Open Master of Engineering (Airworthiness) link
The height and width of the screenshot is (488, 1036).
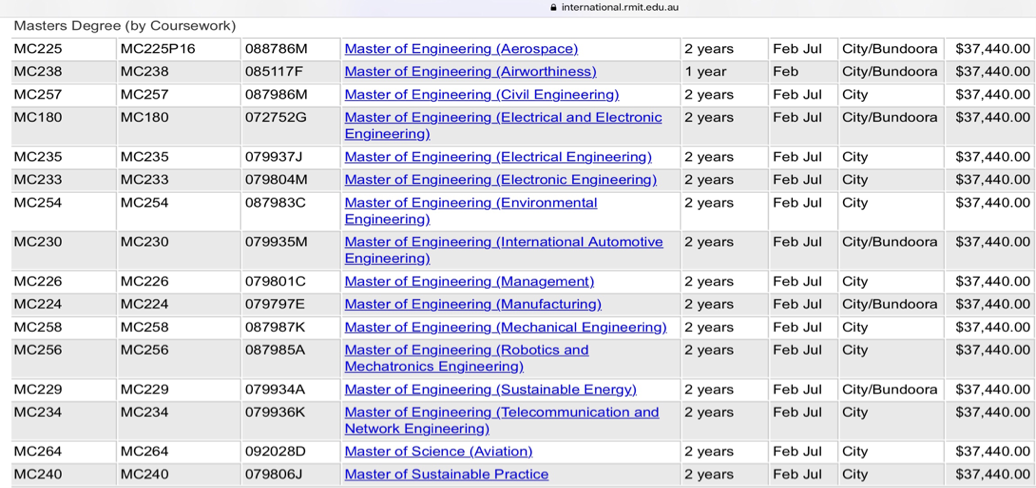[470, 72]
